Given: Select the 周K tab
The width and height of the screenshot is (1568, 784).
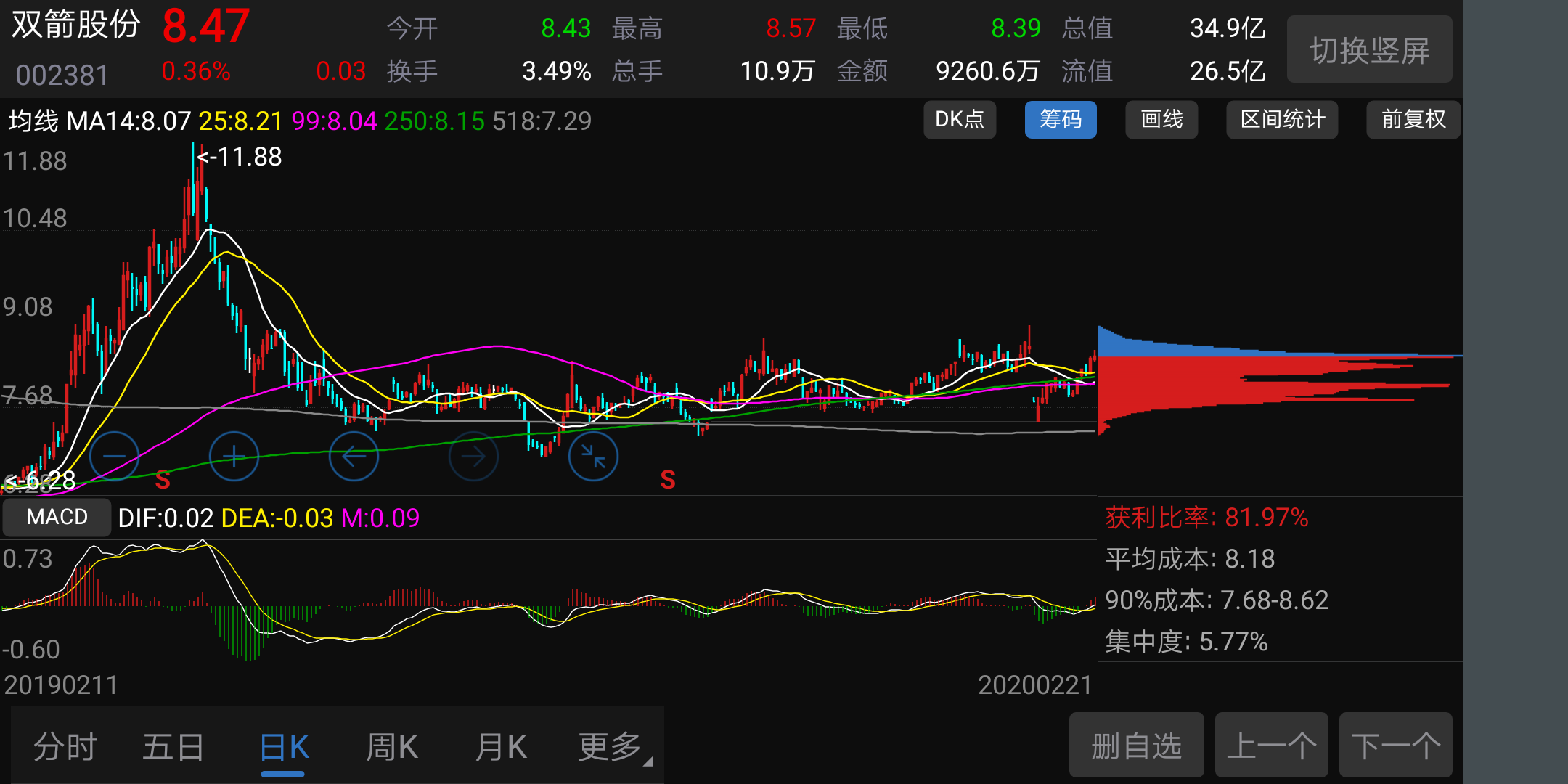Looking at the screenshot, I should tap(391, 746).
